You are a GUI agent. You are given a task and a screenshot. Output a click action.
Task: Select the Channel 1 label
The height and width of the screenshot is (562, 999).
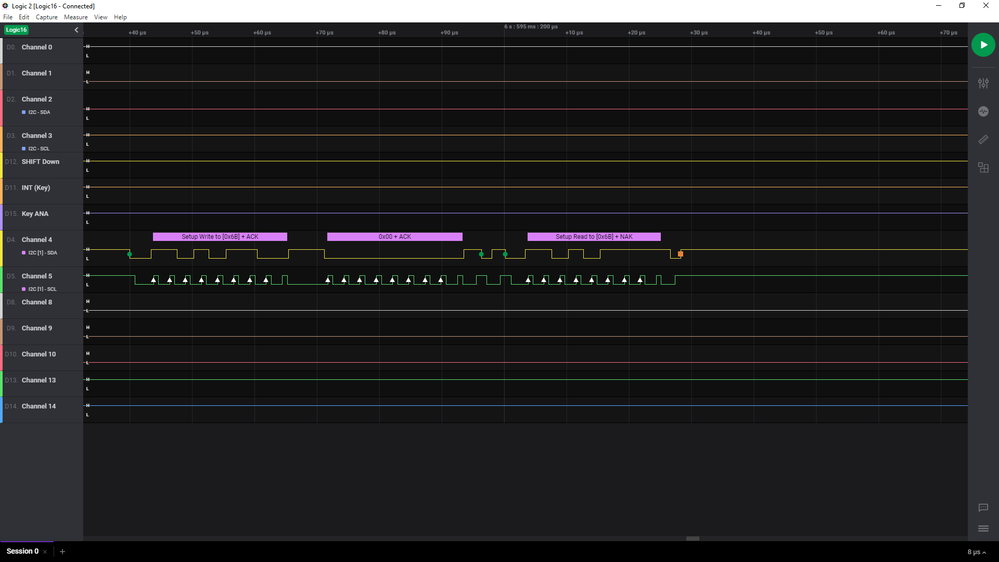pos(37,73)
